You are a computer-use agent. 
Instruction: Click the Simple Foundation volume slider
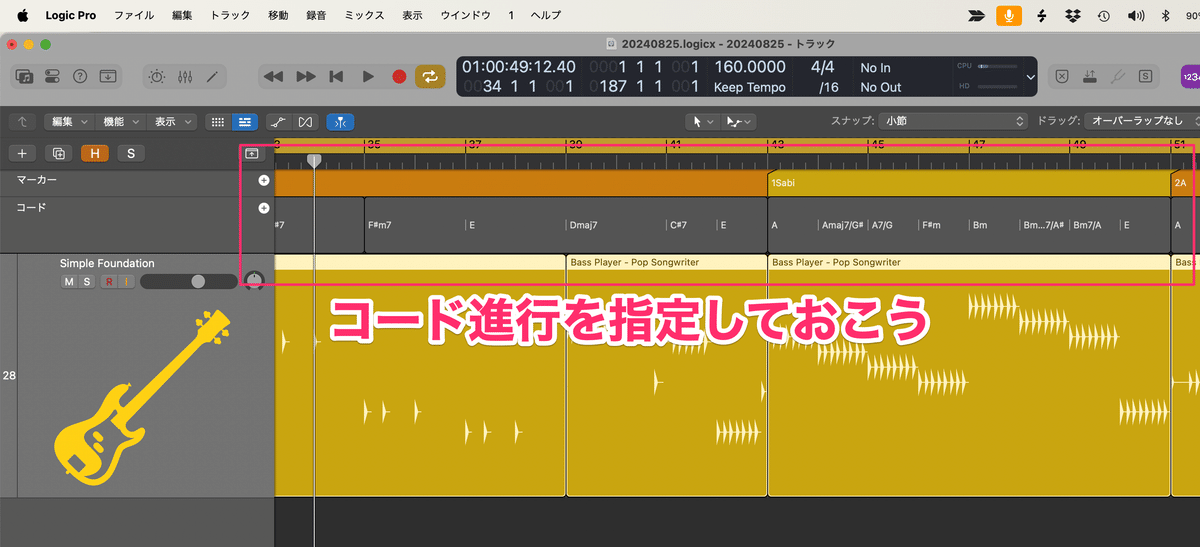pos(189,282)
